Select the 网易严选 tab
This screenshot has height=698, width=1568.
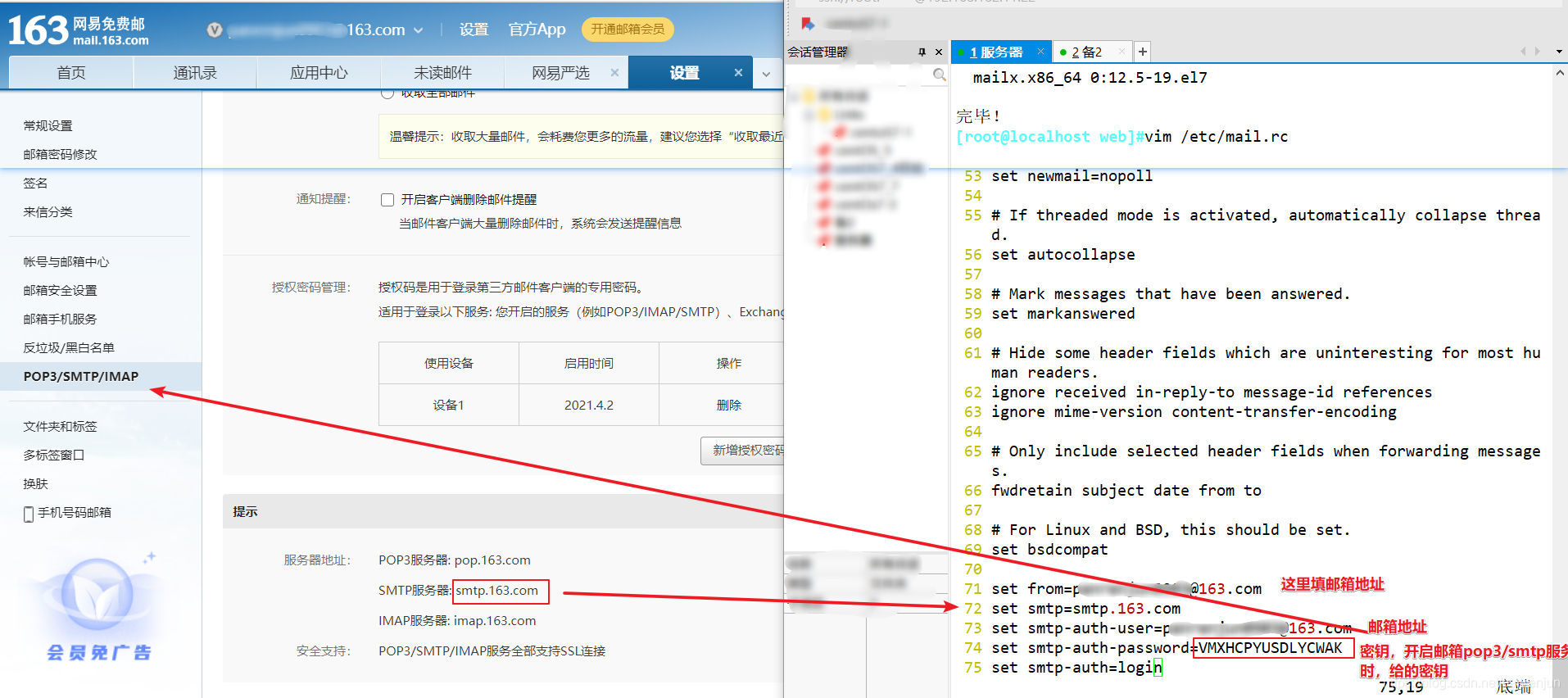coord(560,73)
